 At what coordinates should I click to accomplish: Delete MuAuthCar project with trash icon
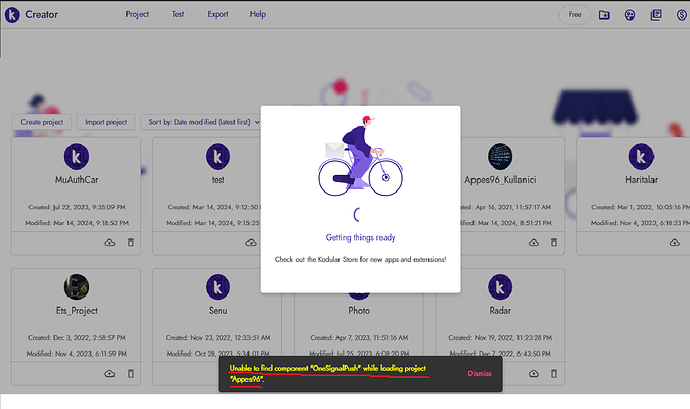tap(131, 243)
